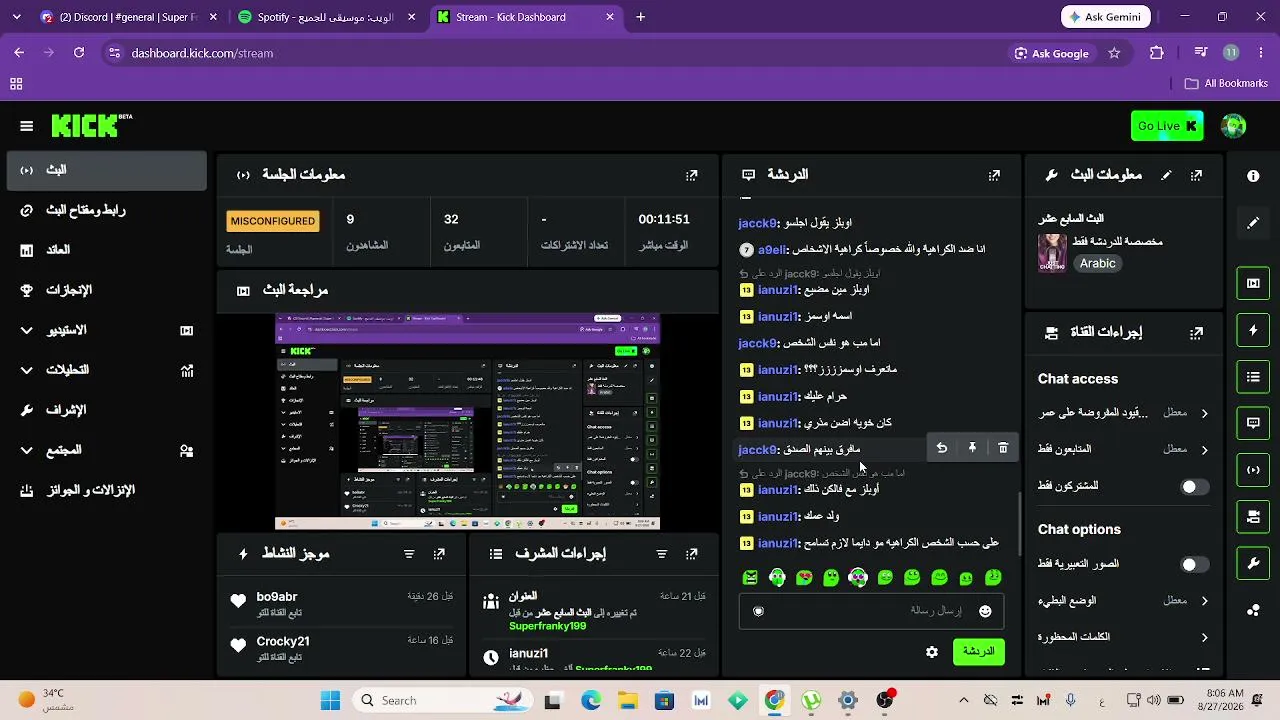Edit stream info with the header pencil
This screenshot has height=720, width=1280.
click(1166, 175)
